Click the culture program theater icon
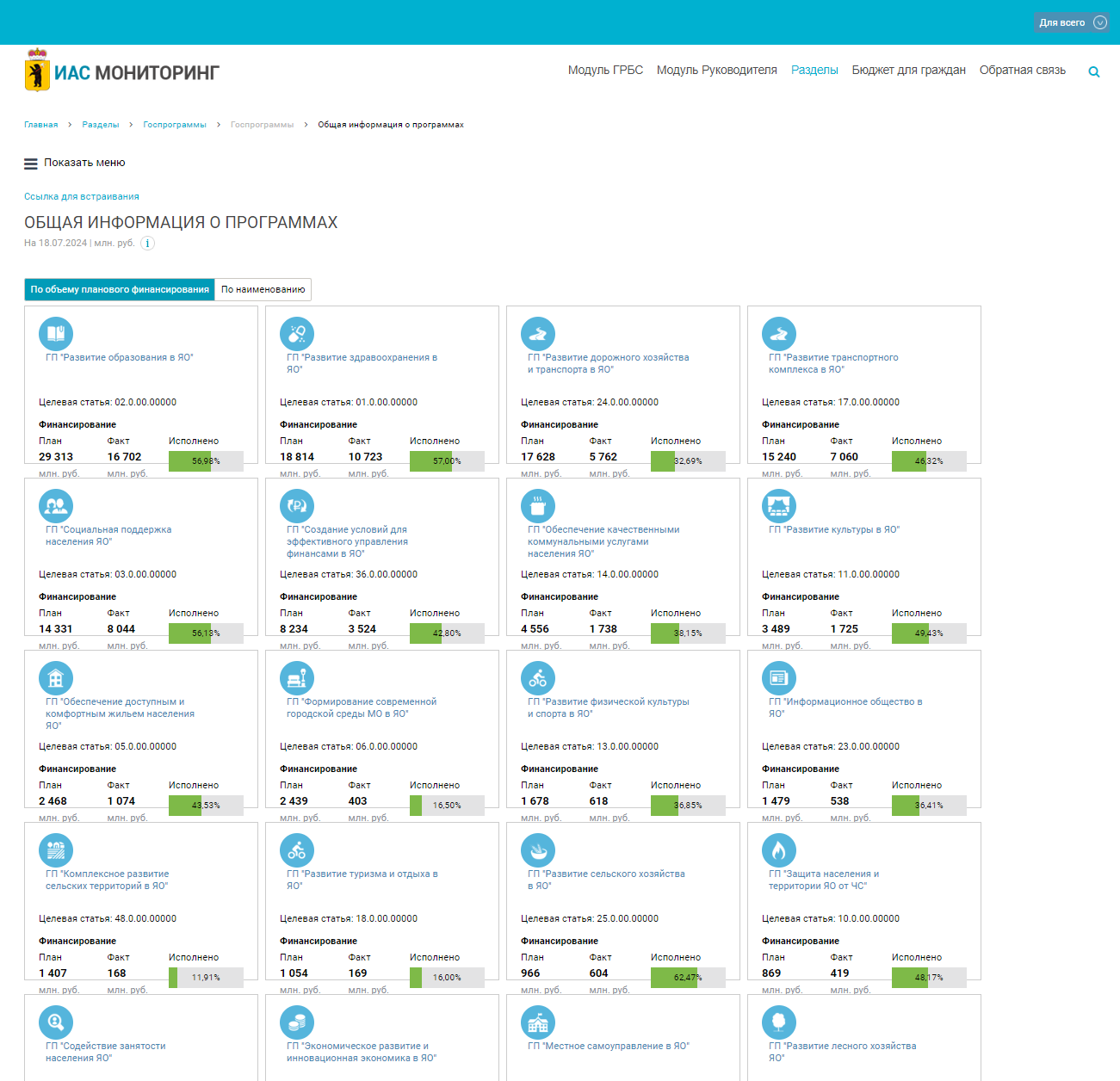1120x1081 pixels. tap(779, 506)
